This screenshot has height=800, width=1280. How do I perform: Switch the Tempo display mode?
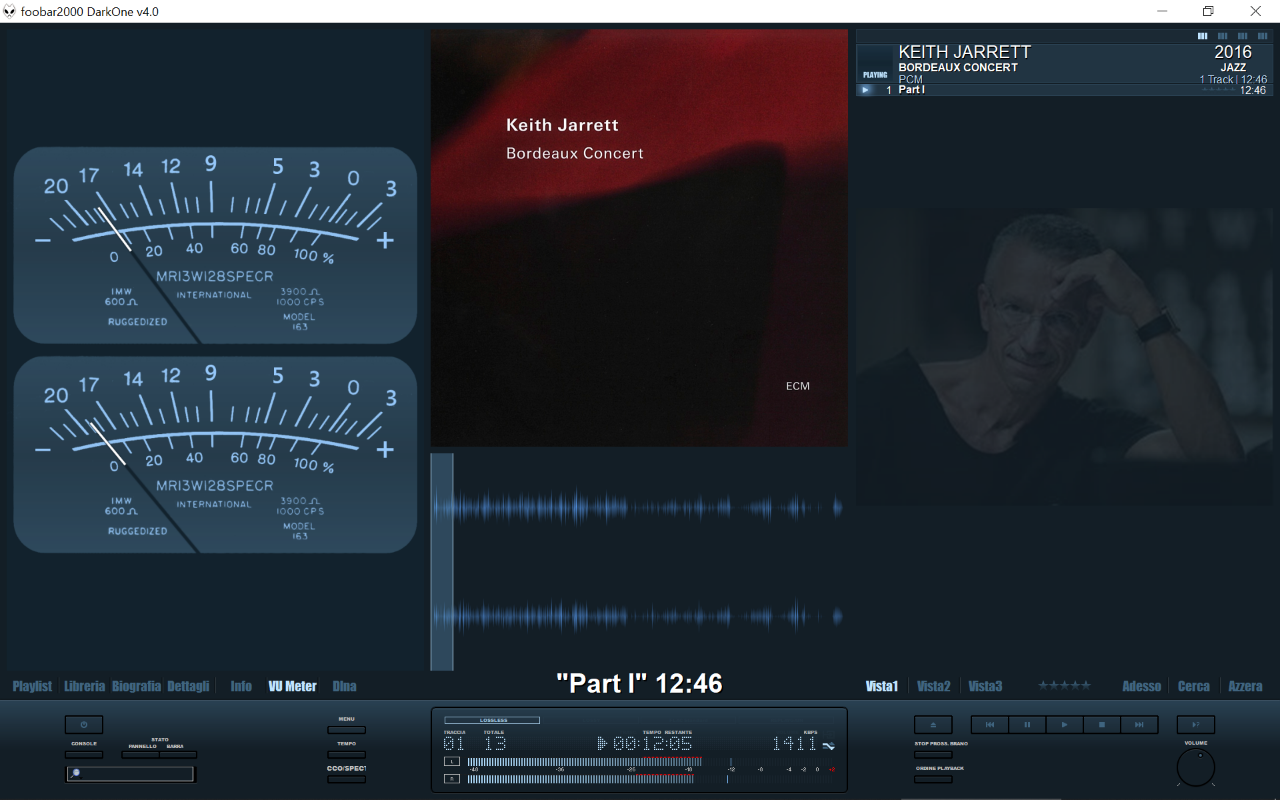[346, 755]
